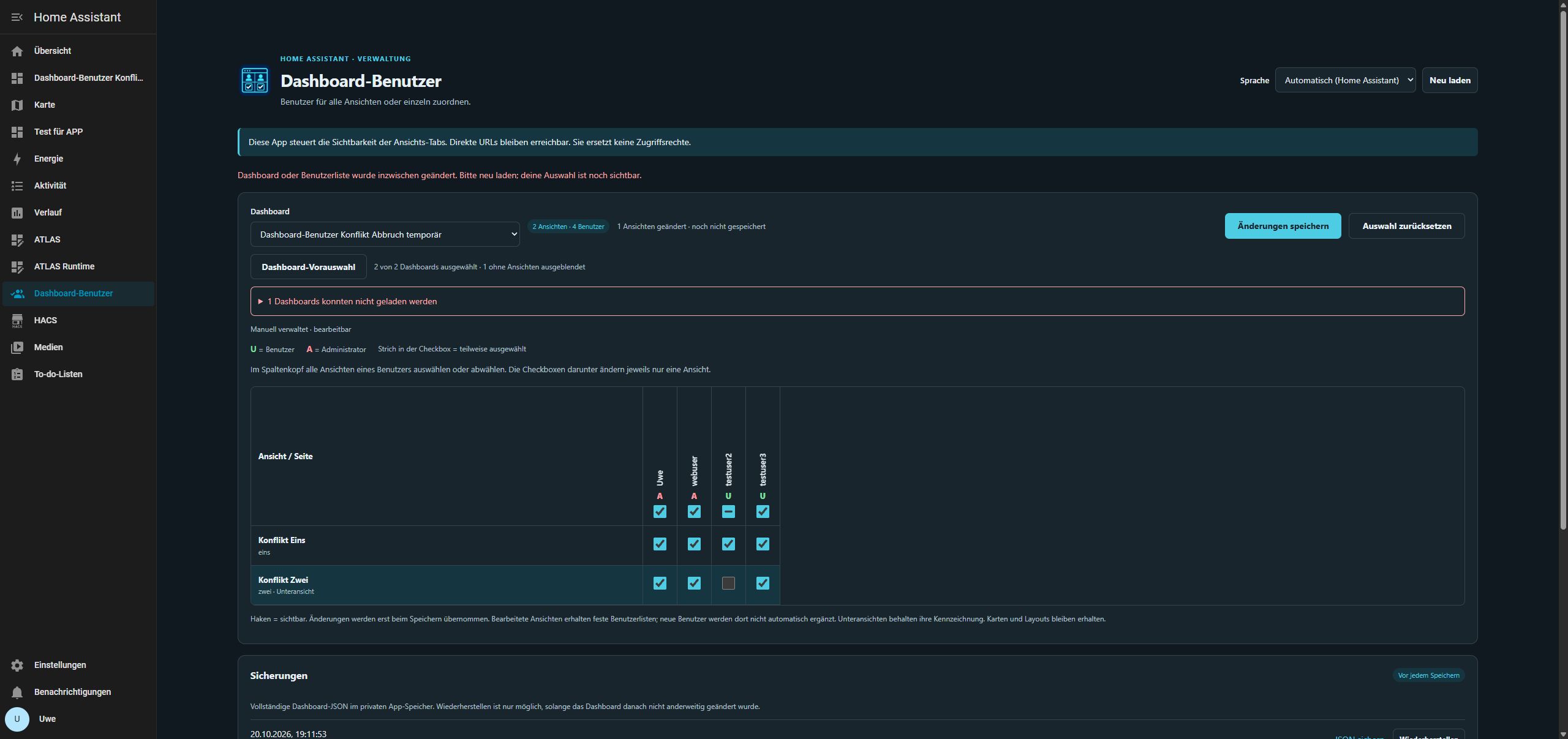
Task: Open the Dashboard selection dropdown
Action: (x=385, y=234)
